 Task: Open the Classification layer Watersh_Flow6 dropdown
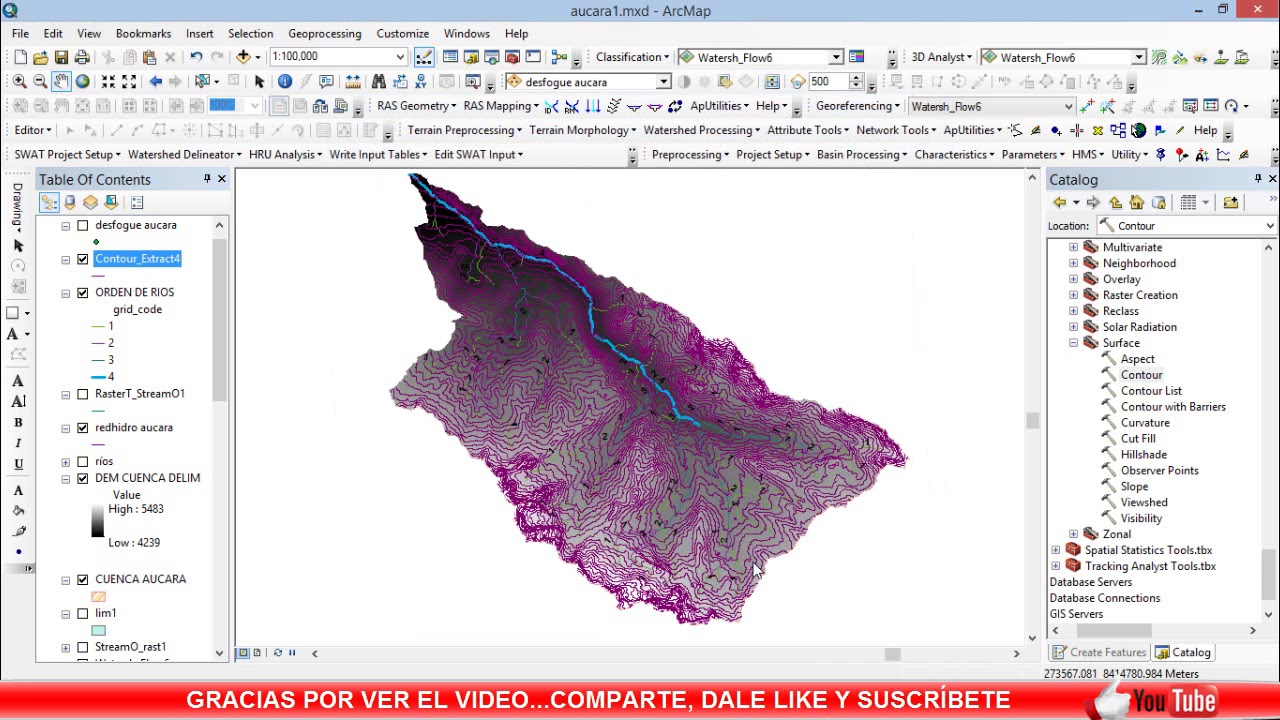836,58
